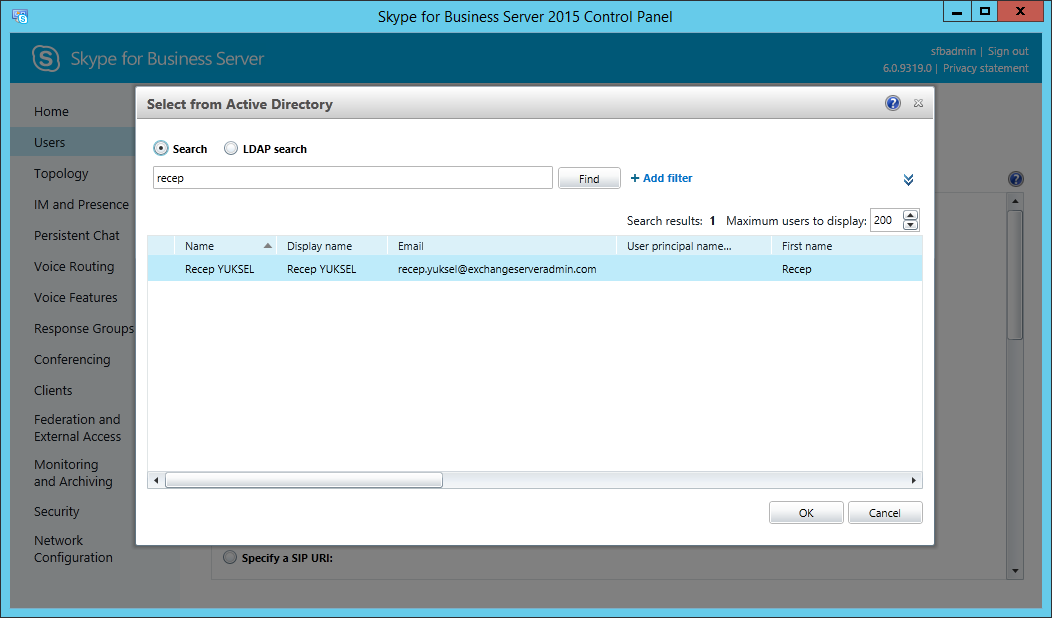Increase maximum users to display value
Screen dimensions: 1052x618
[x=910, y=215]
